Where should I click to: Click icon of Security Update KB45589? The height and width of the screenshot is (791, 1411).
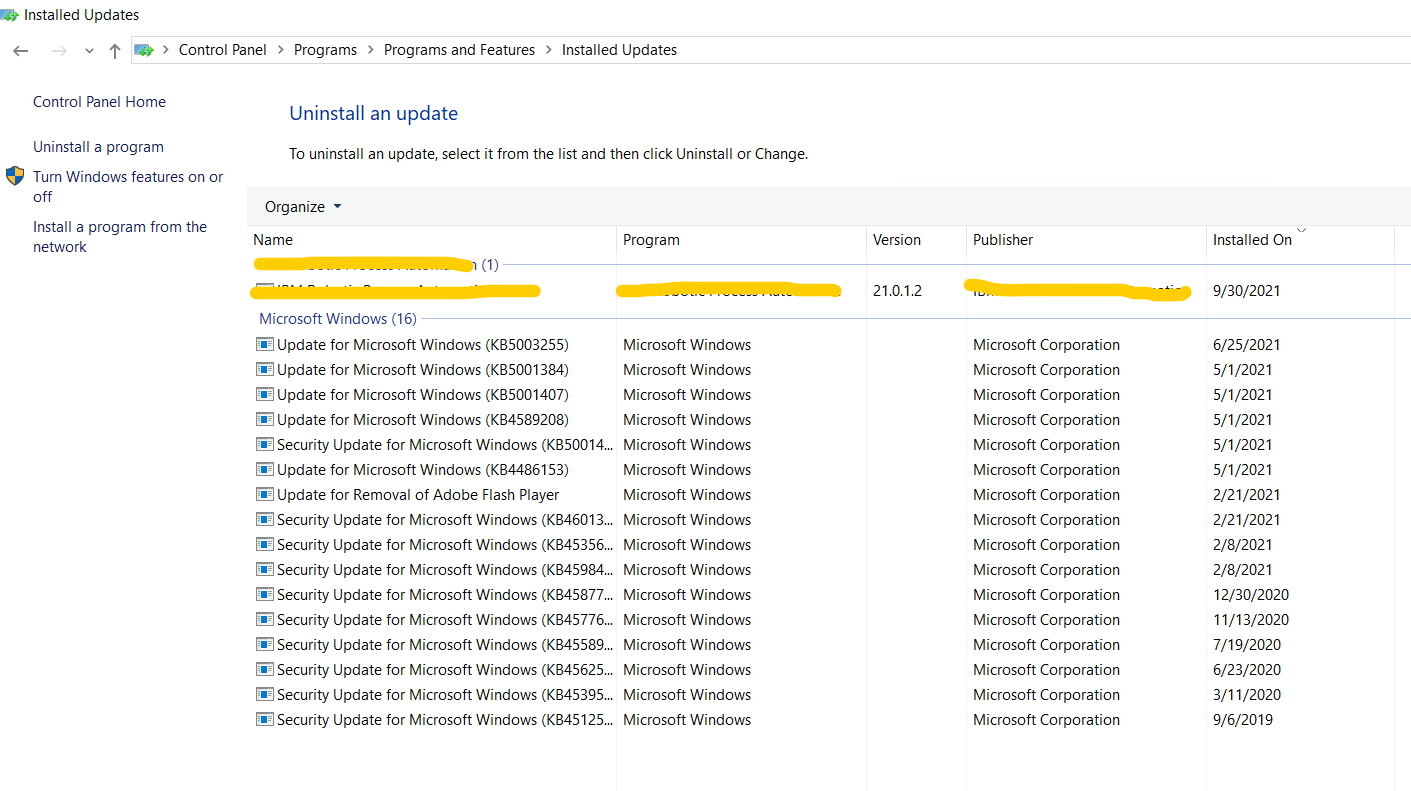(x=265, y=645)
